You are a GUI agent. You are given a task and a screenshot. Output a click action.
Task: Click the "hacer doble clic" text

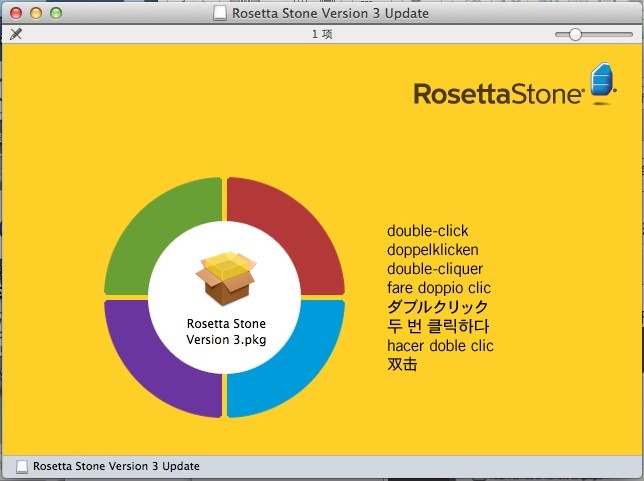pos(440,346)
